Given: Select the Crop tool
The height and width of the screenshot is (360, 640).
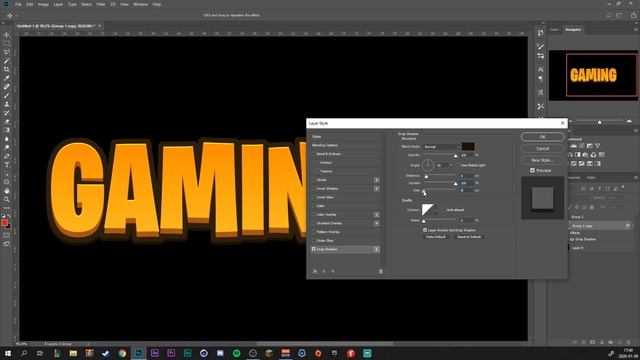Looking at the screenshot, I should (7, 69).
